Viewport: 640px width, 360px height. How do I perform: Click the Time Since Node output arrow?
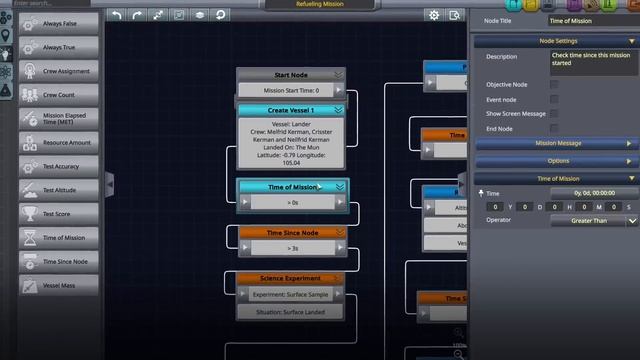point(340,247)
